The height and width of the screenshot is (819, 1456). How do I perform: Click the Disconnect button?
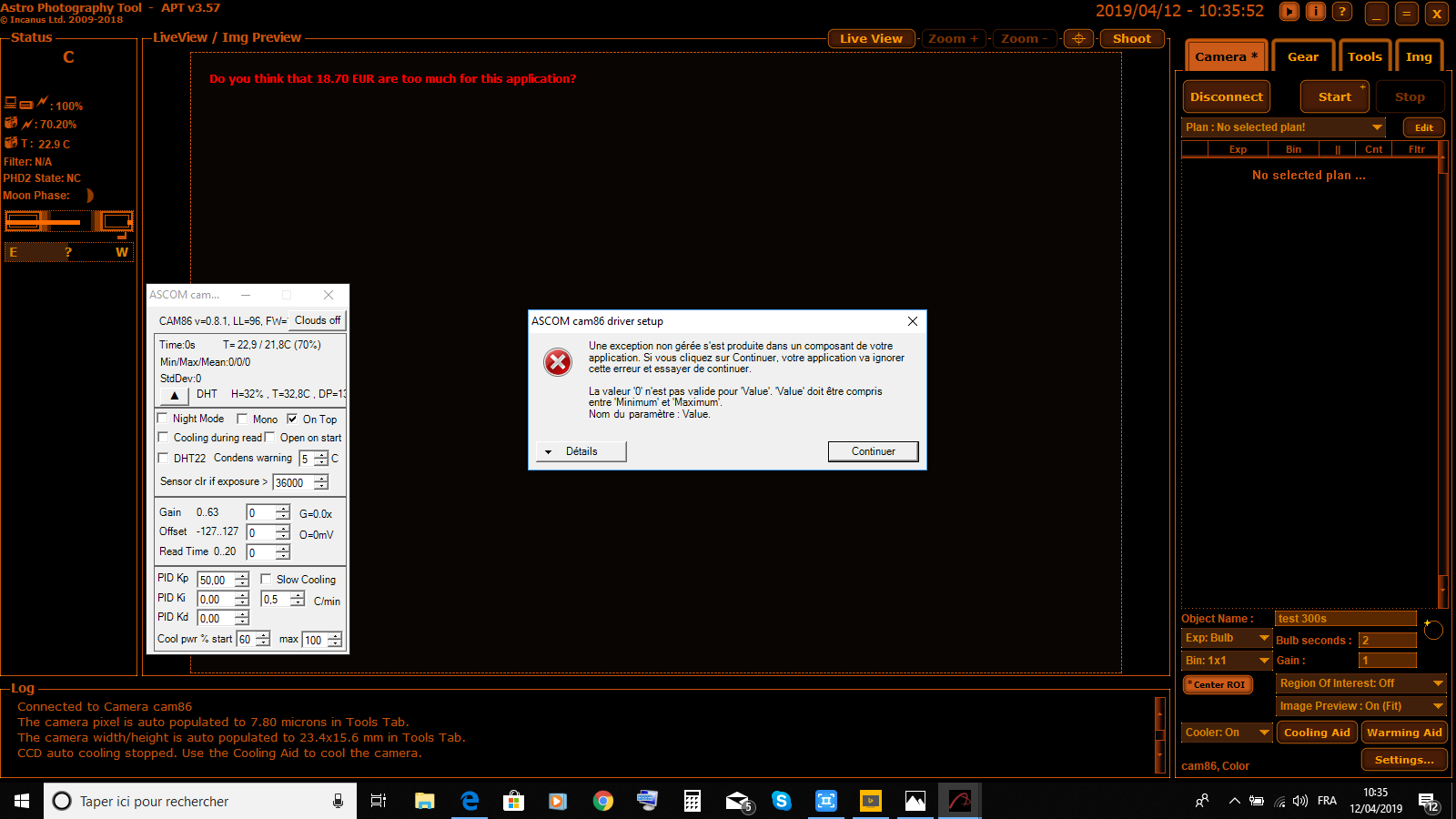click(x=1227, y=96)
